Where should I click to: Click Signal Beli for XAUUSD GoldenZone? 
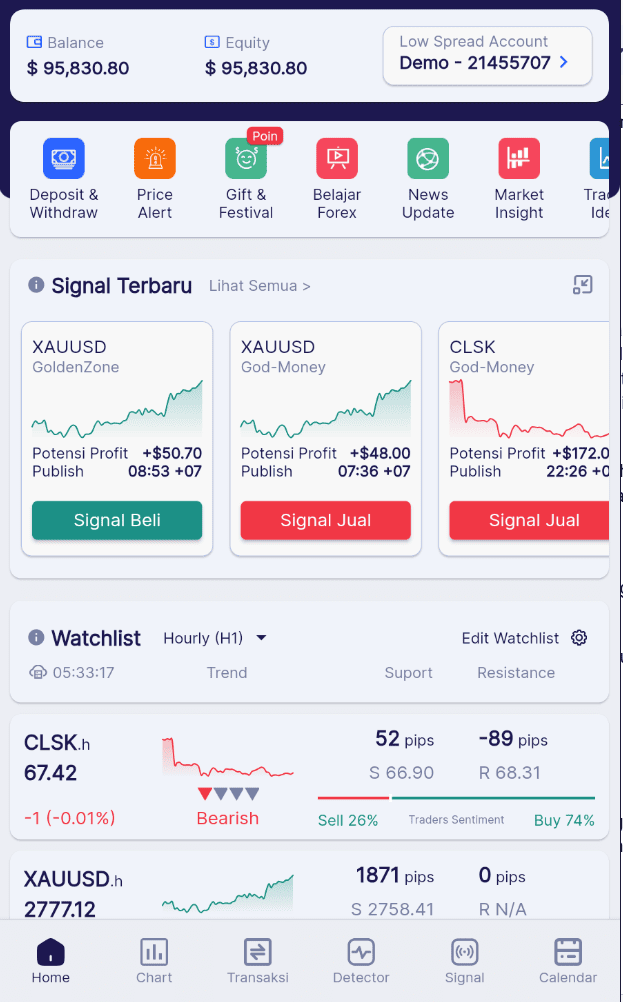117,520
